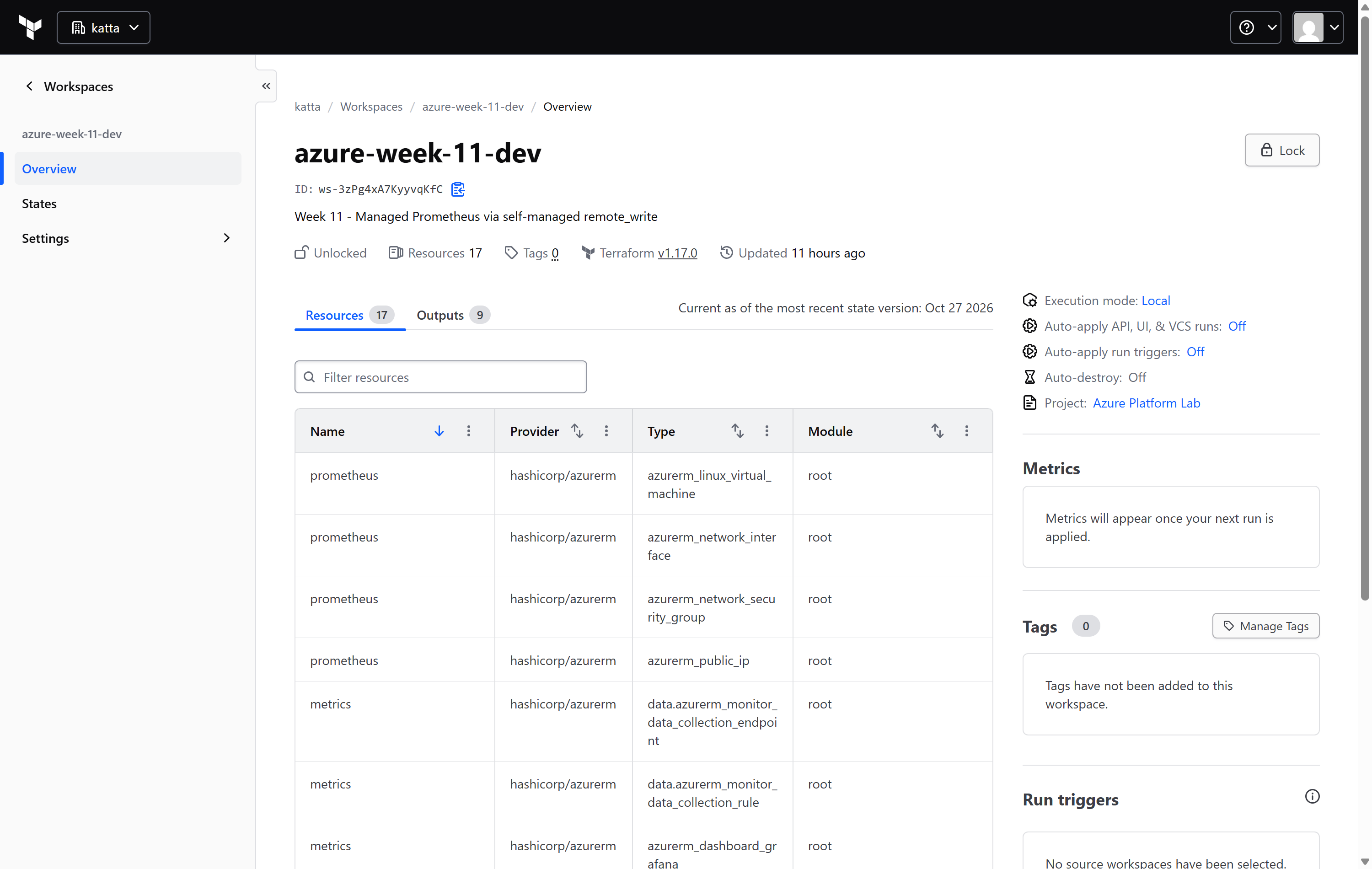1372x869 pixels.
Task: Switch to the Resources tab
Action: tap(349, 315)
